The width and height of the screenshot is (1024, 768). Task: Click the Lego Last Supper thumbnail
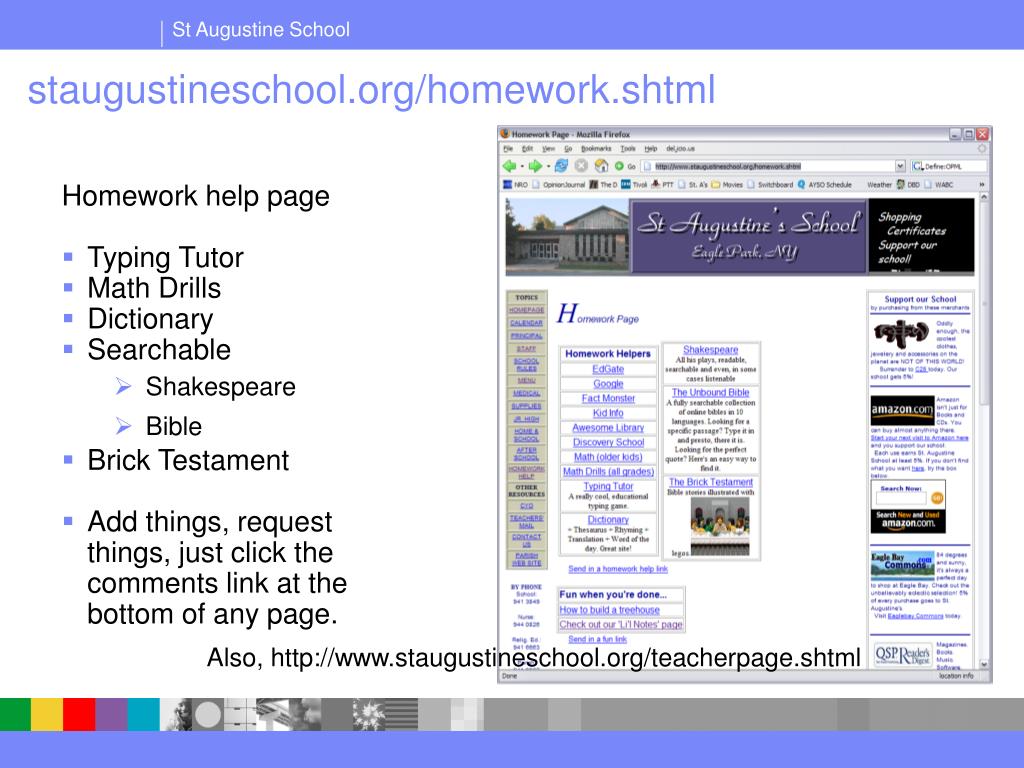pos(720,528)
